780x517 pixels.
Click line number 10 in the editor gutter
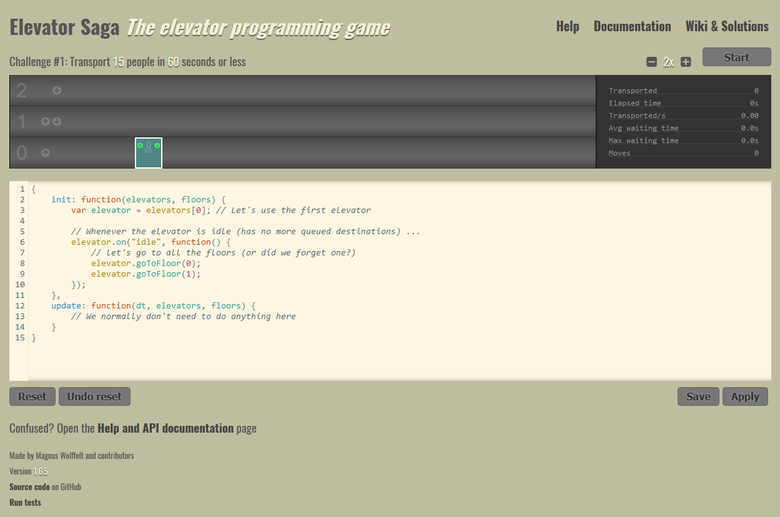point(20,285)
